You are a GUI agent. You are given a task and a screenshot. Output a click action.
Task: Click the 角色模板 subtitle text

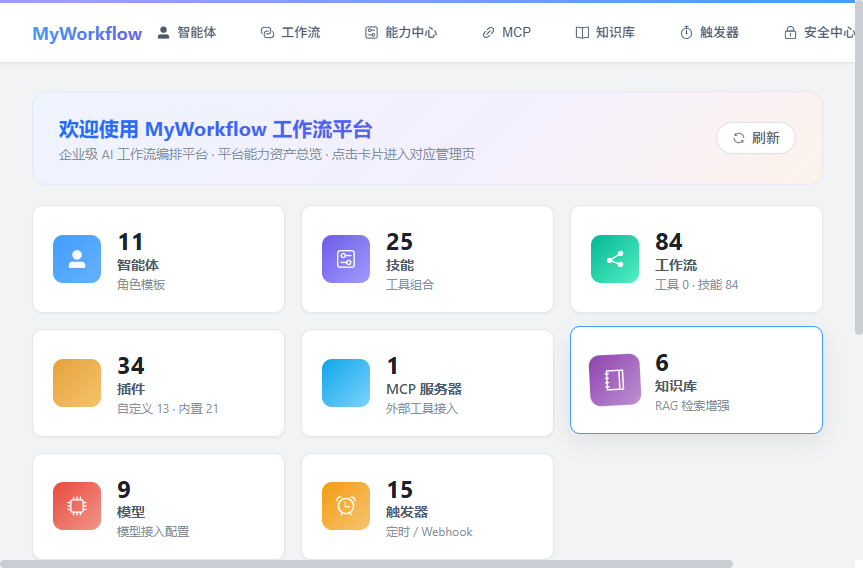click(141, 285)
